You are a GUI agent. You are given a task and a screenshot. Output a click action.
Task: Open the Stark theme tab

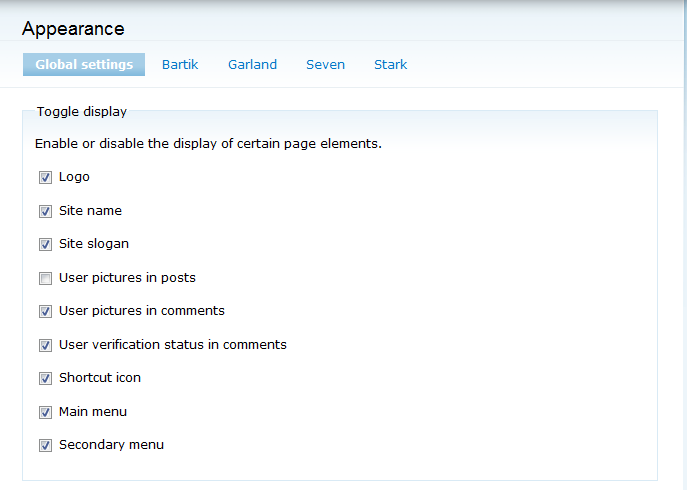[390, 64]
